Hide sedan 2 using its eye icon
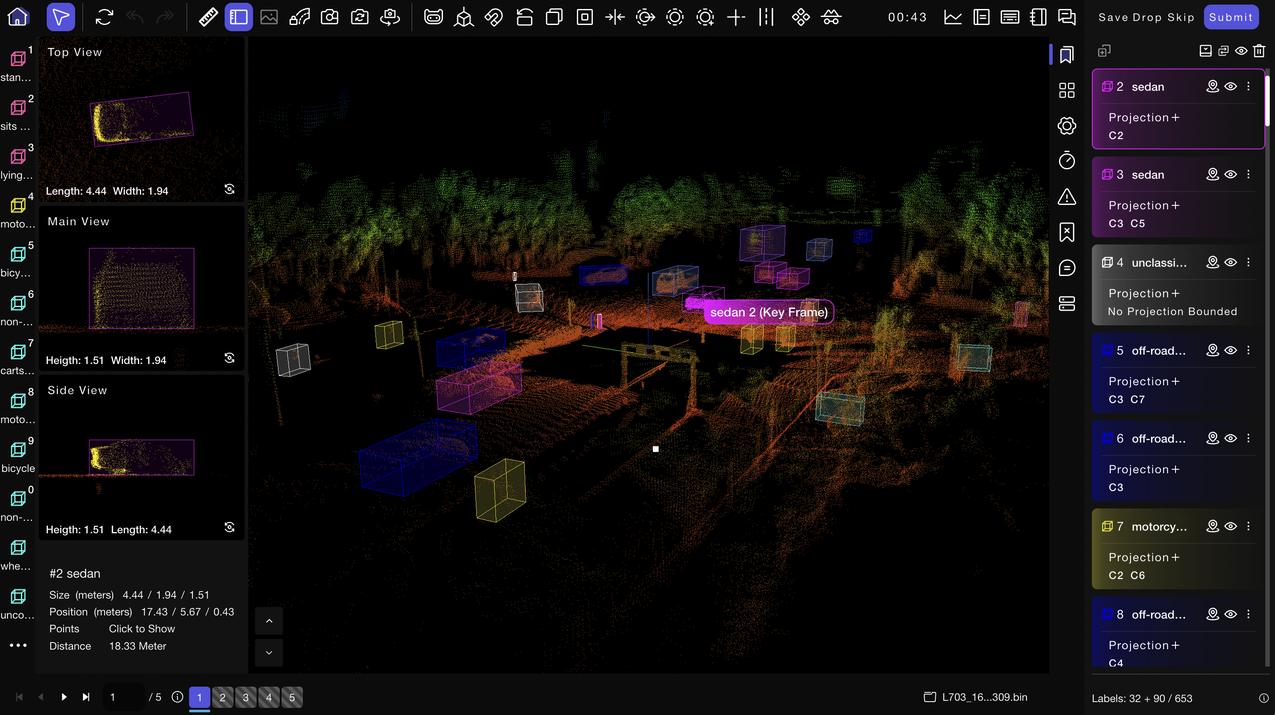 pyautogui.click(x=1231, y=87)
